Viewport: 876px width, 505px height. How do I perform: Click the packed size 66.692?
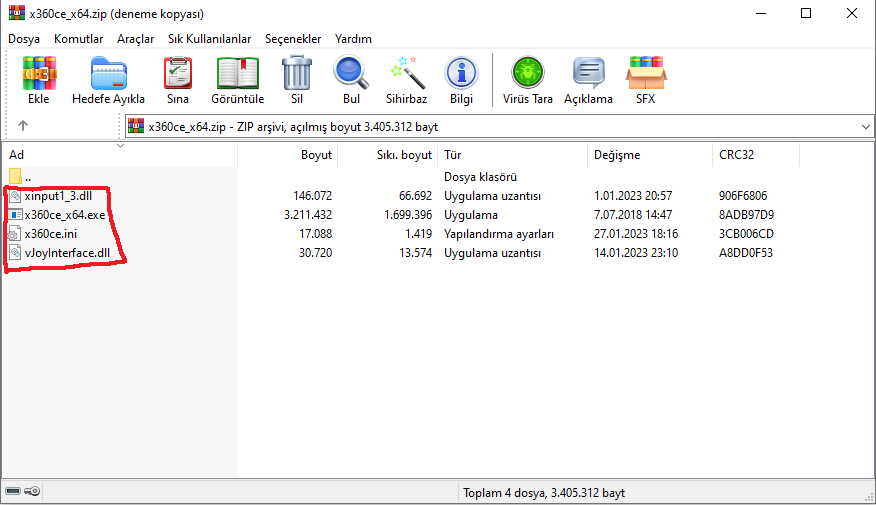pos(416,196)
